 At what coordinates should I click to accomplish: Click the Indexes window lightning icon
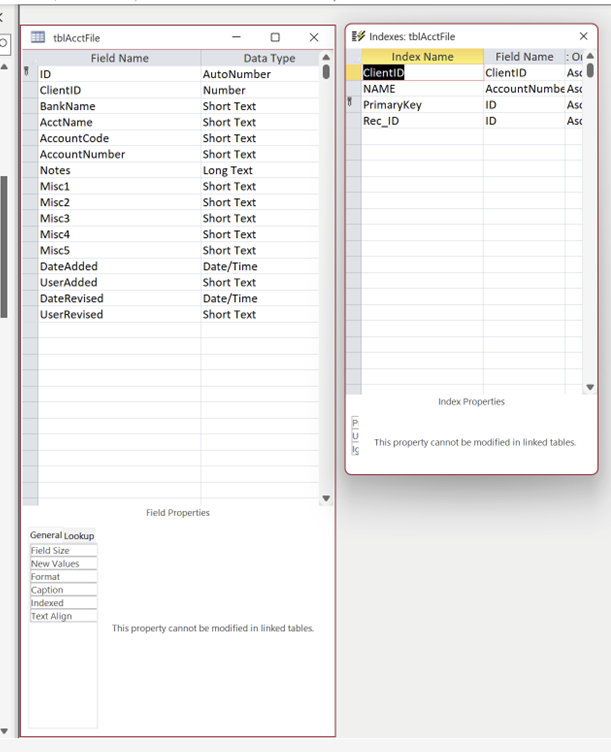[x=358, y=36]
